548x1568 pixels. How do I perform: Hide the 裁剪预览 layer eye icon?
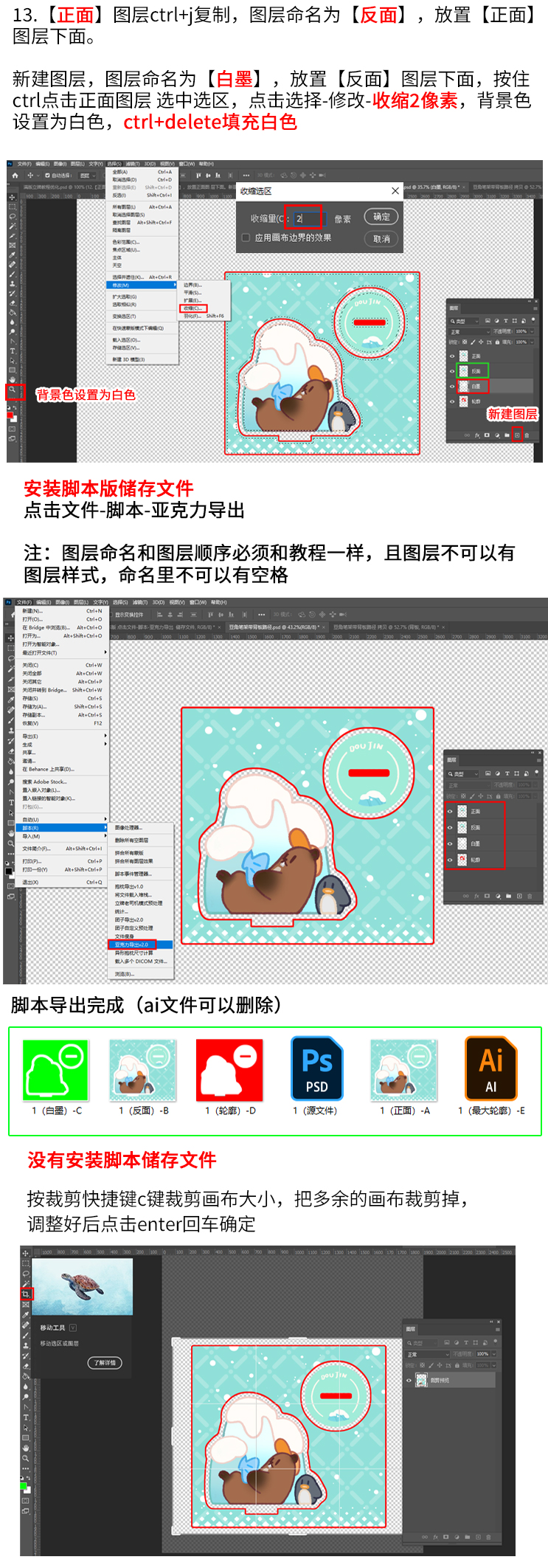click(x=409, y=1380)
